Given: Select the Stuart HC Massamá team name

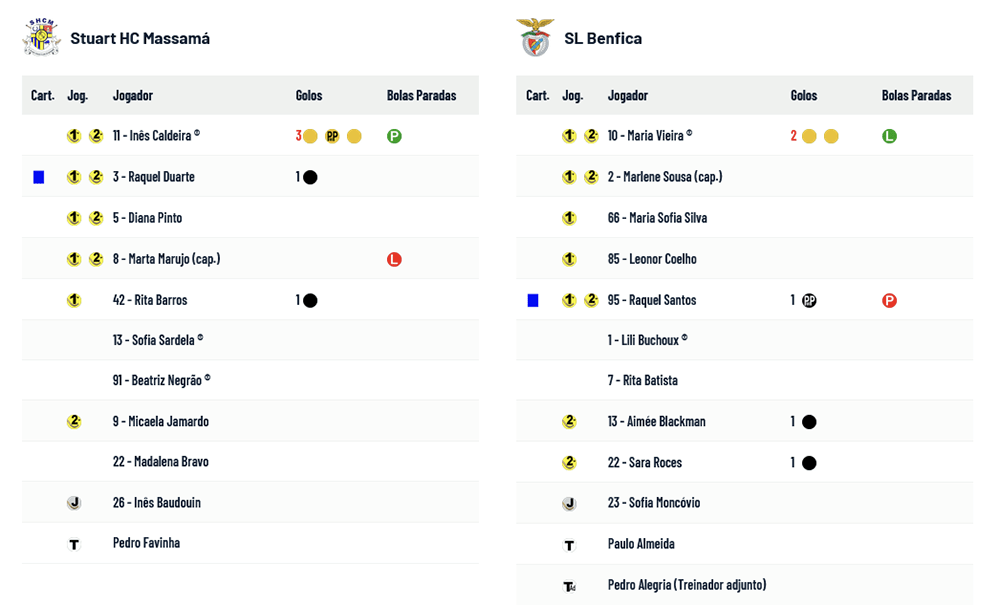Looking at the screenshot, I should [x=140, y=39].
